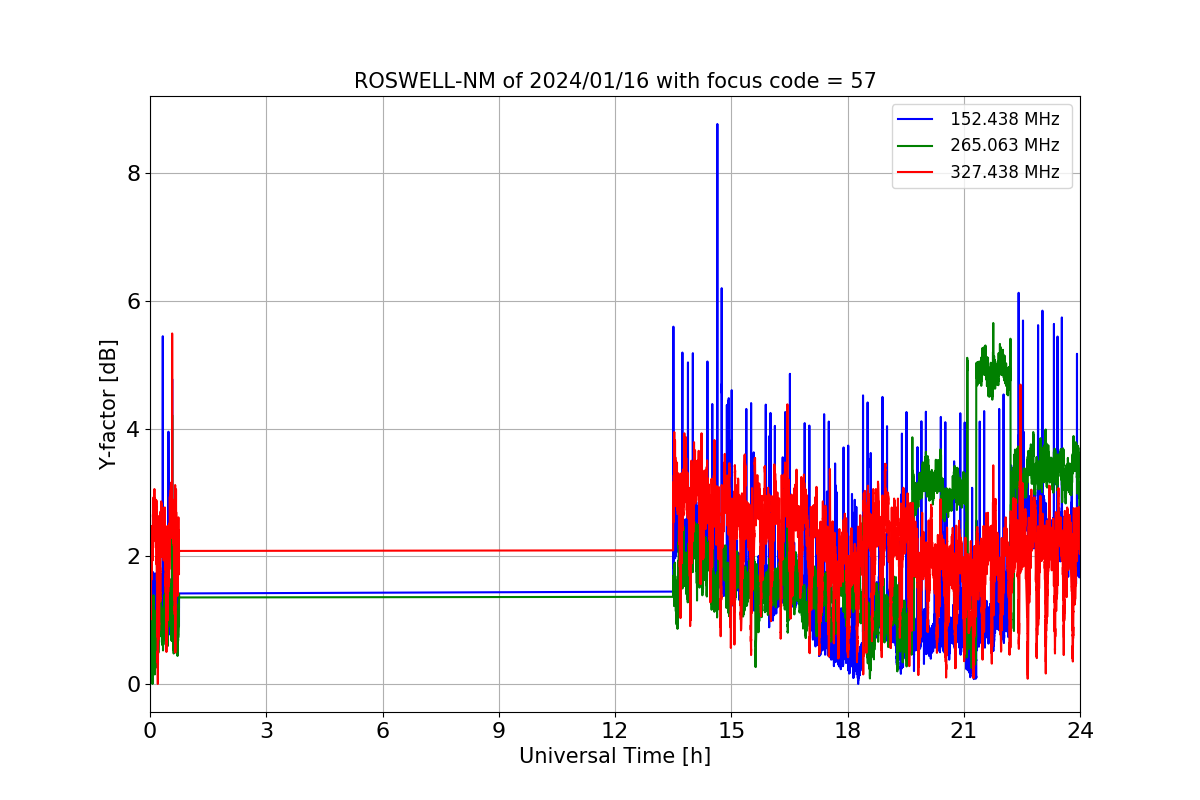
Task: Select the 152.438 MHz legend label
Action: pyautogui.click(x=1004, y=119)
